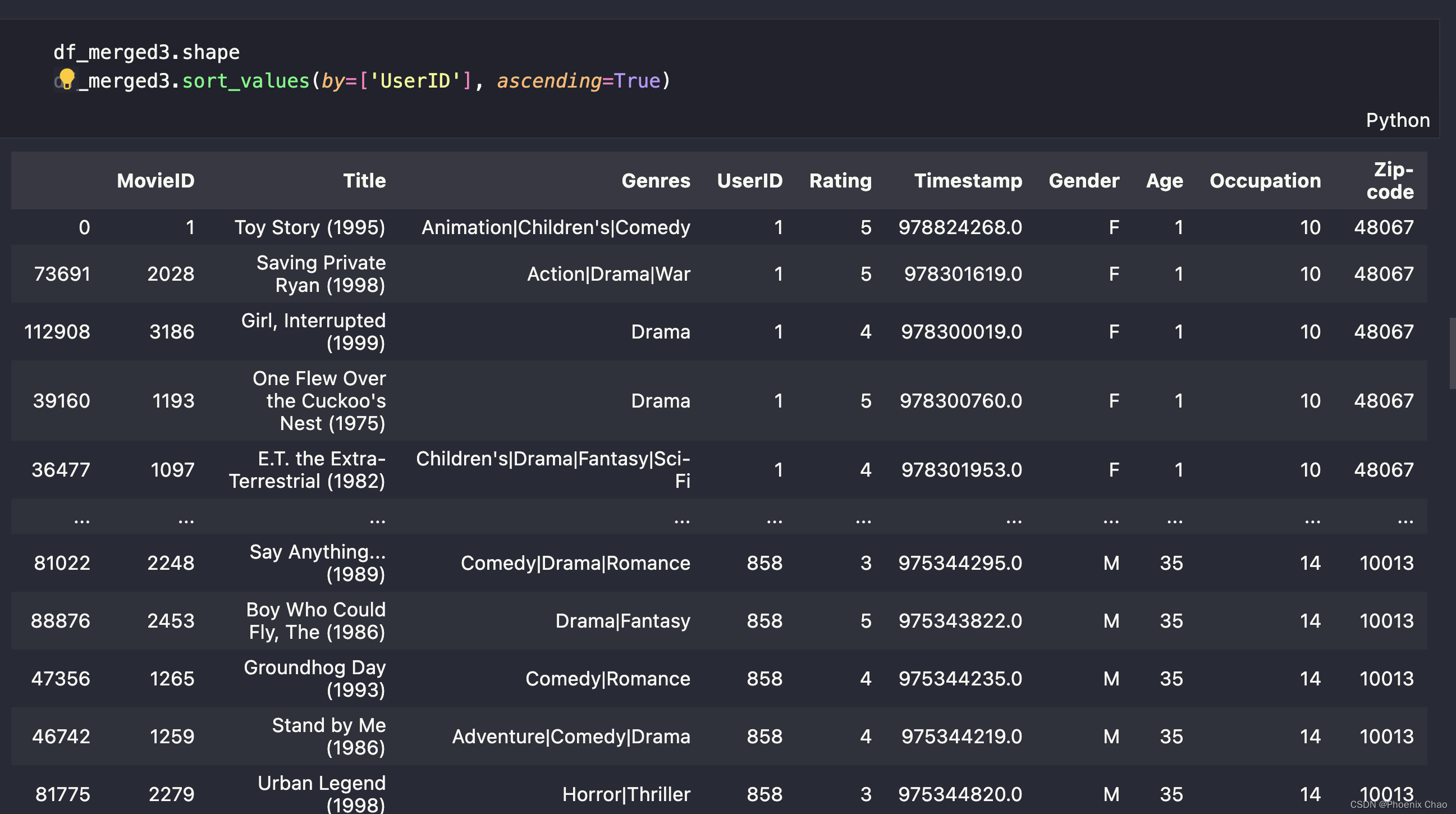Screen dimensions: 1456x814
Task: Click the vertical scrollbar thumb at right
Action: coord(1452,353)
